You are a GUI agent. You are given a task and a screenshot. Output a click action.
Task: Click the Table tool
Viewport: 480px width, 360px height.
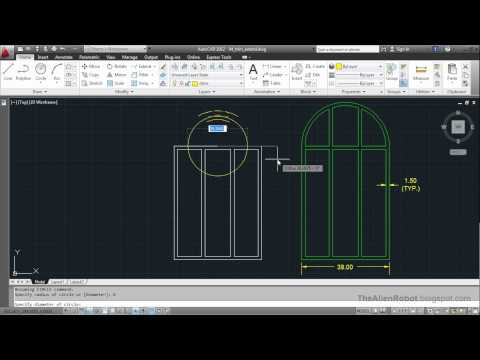point(272,83)
